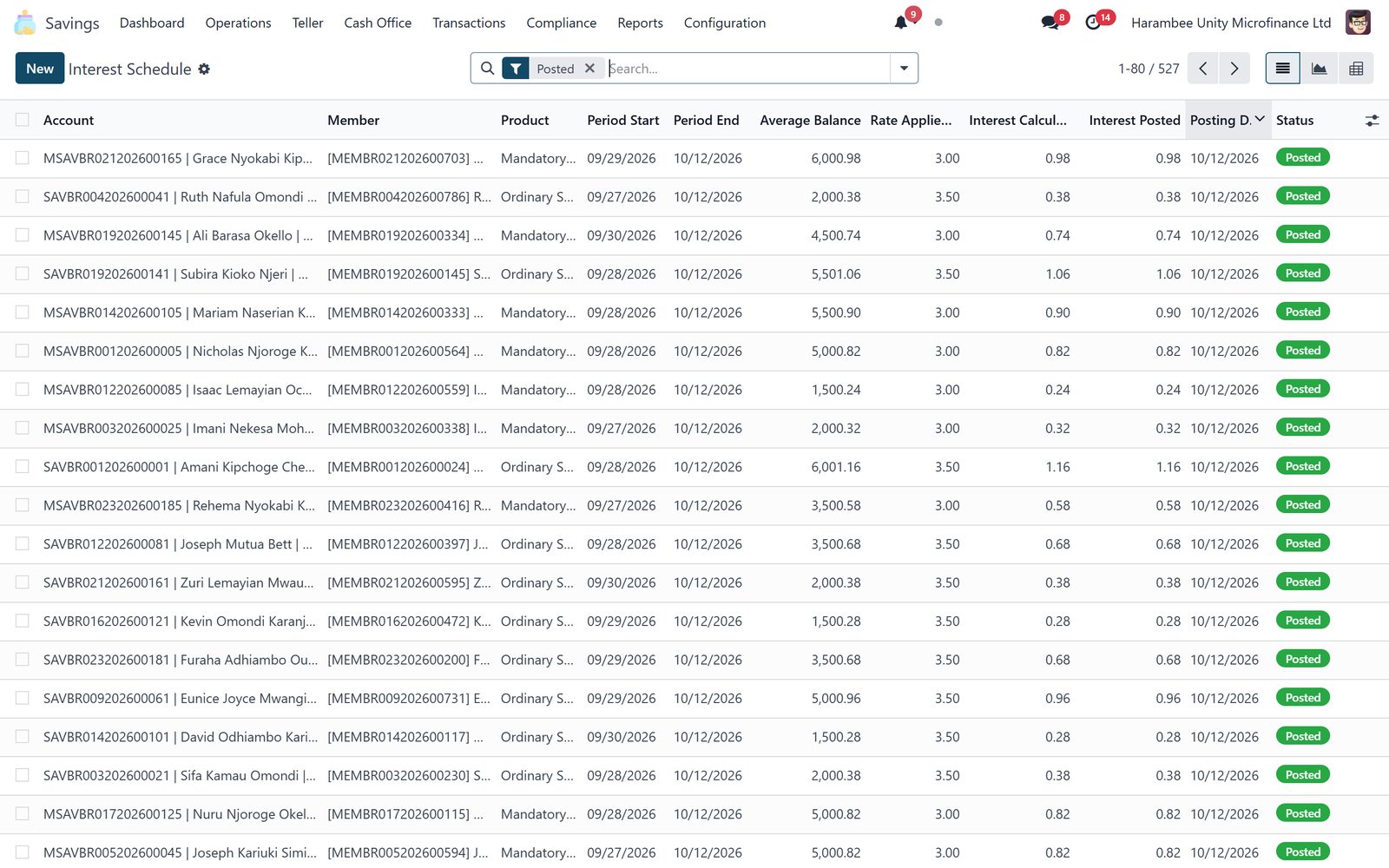Screen dimensions: 1389x868
Task: Go to previous page of records
Action: (x=1202, y=69)
